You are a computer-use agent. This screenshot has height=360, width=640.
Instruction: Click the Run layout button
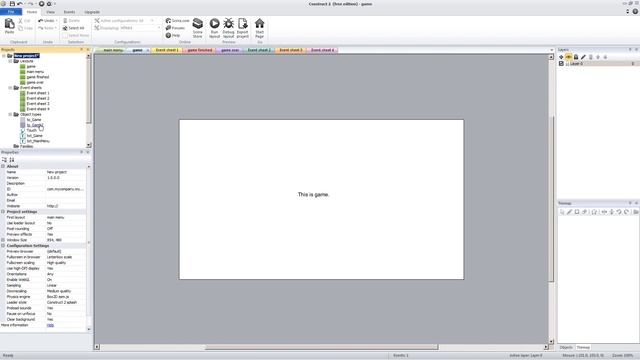click(214, 28)
